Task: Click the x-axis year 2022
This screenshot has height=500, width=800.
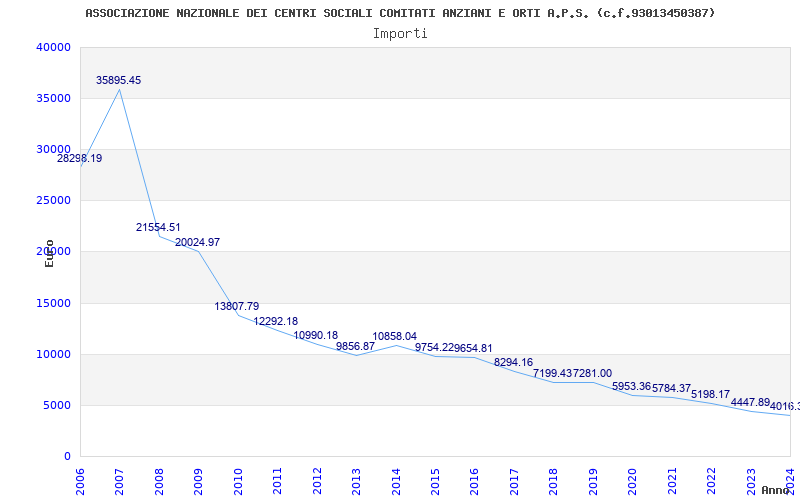Action: click(x=711, y=482)
